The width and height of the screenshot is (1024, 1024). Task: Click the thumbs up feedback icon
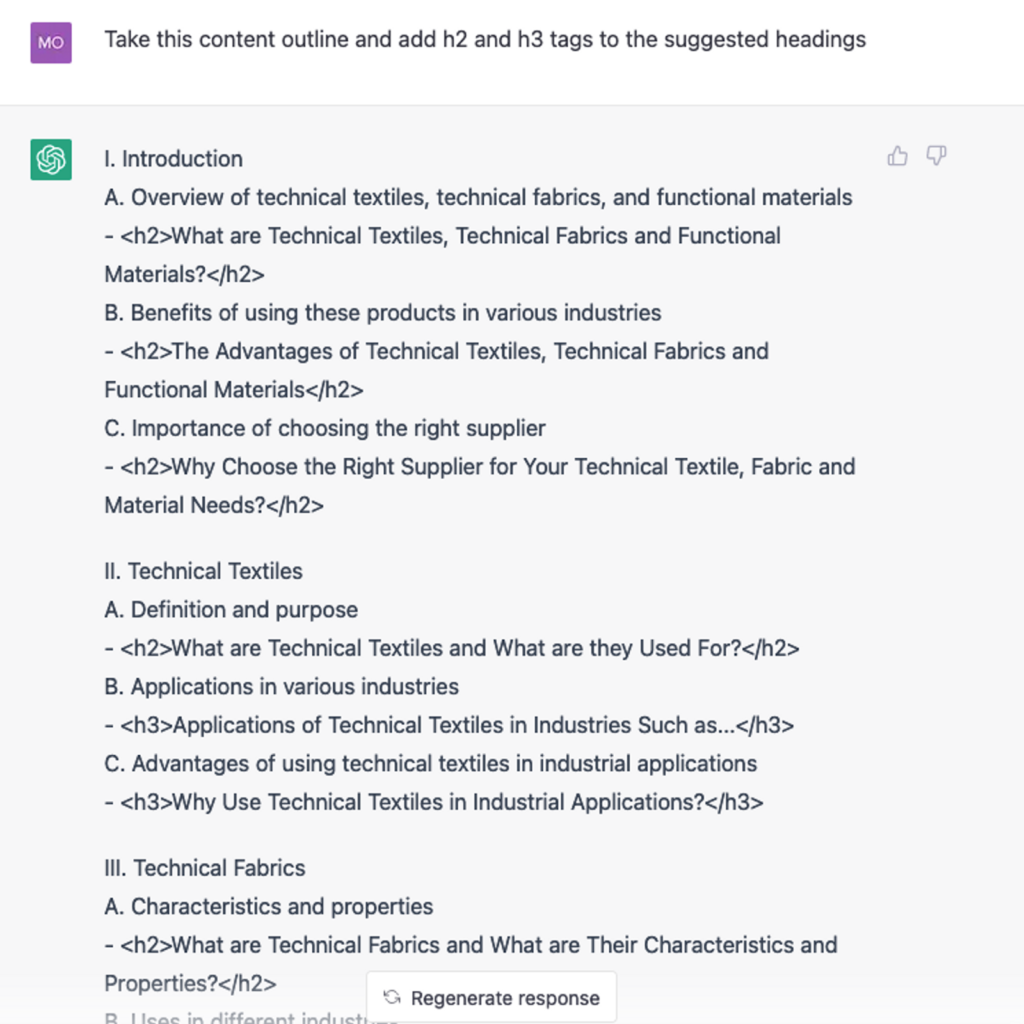click(897, 156)
